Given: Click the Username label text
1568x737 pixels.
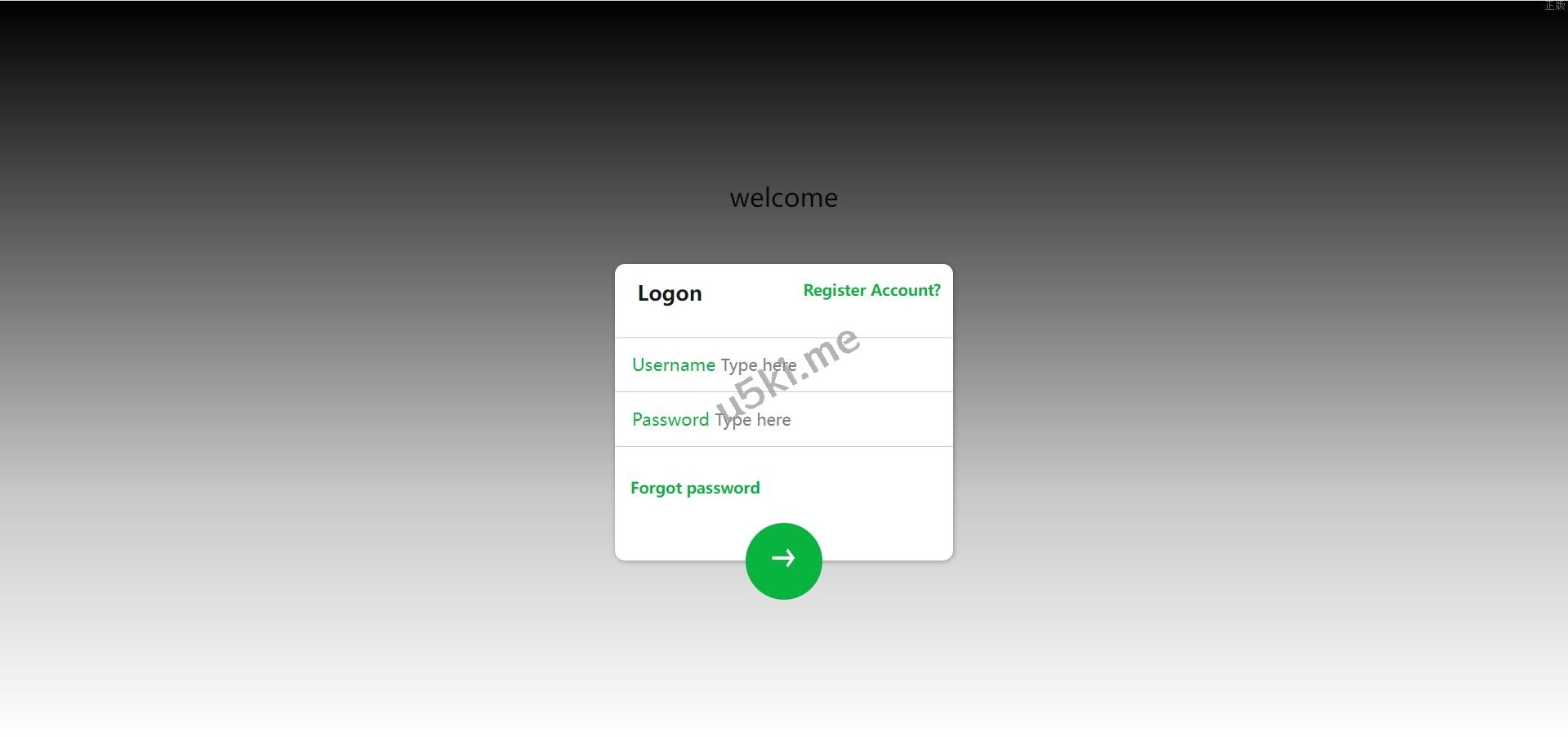Looking at the screenshot, I should [x=674, y=364].
